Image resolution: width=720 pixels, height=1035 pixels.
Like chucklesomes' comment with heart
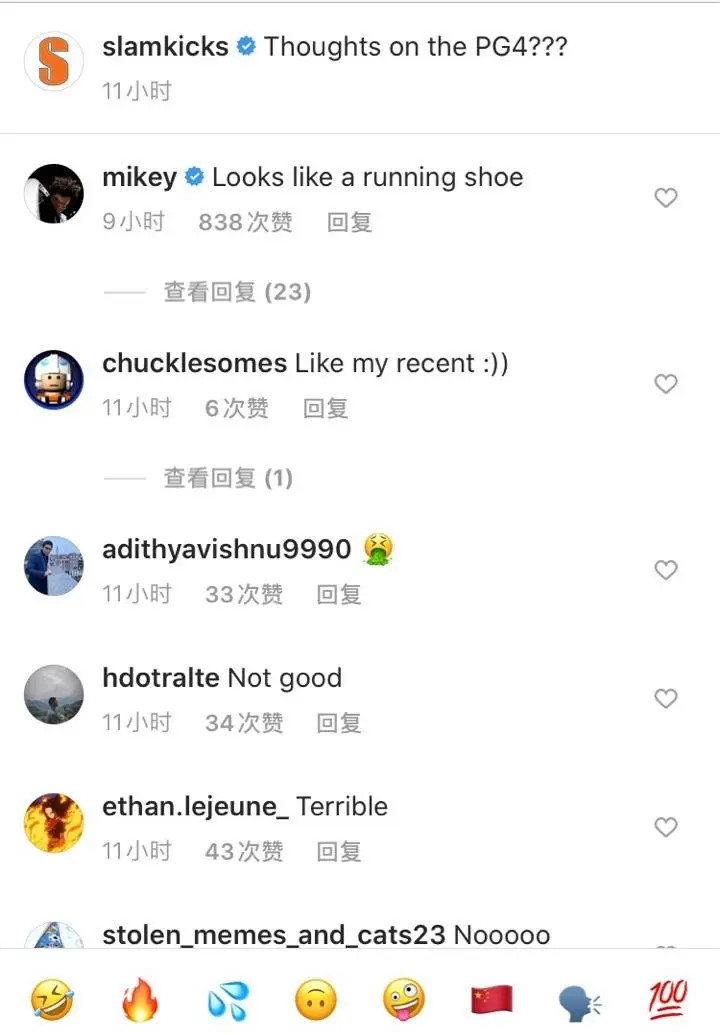coord(666,384)
